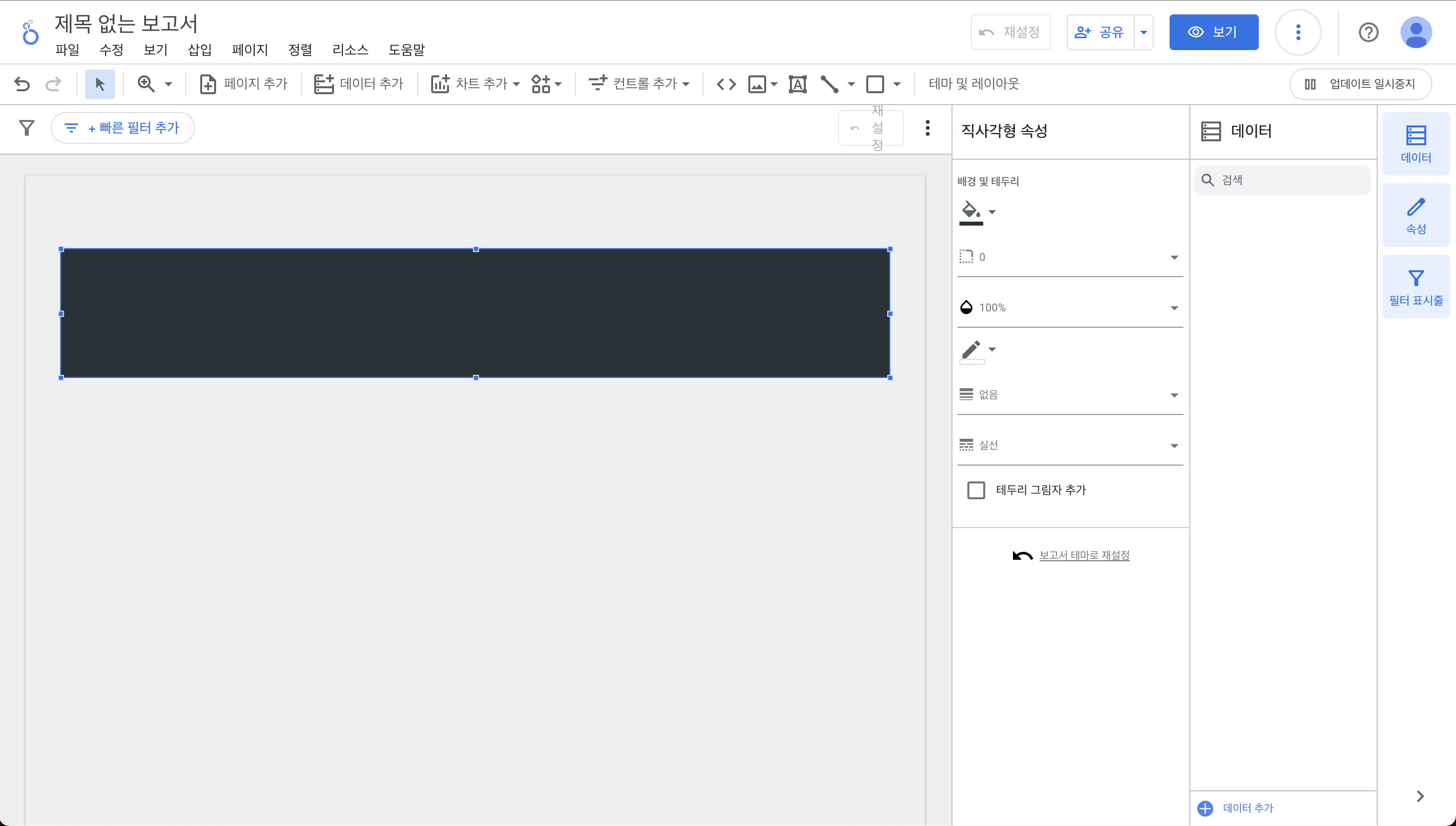
Task: Click the blue 보기 button
Action: point(1213,32)
